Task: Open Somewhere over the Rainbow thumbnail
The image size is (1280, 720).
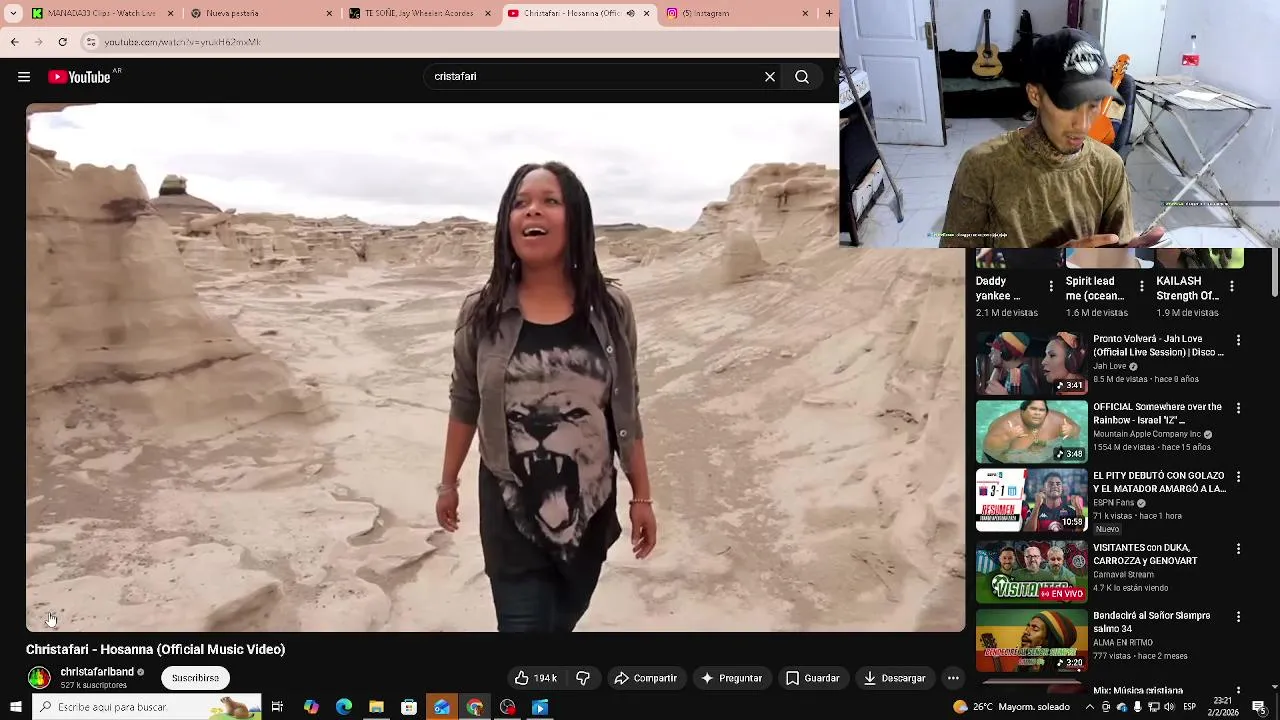Action: tap(1031, 432)
